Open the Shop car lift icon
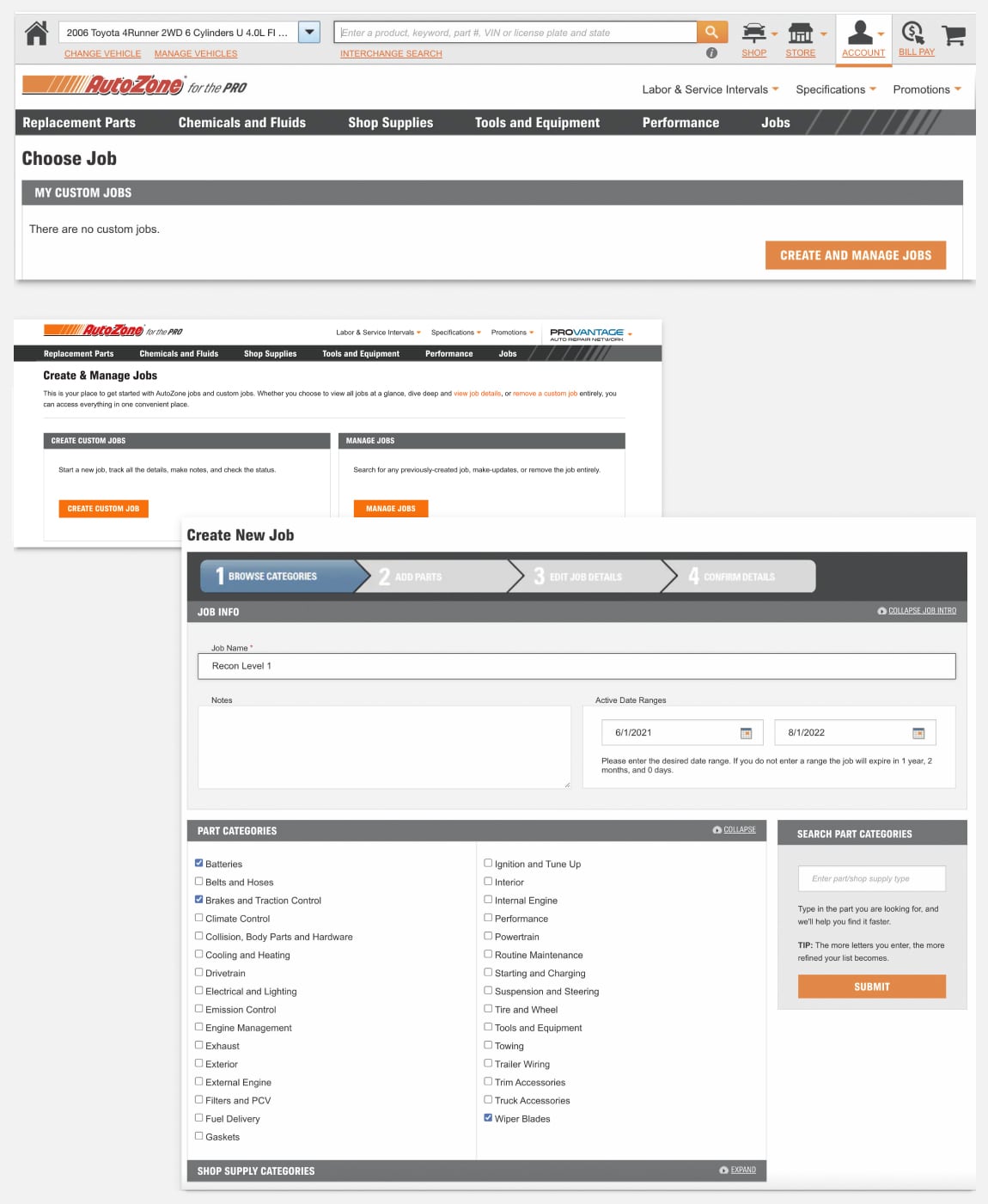 pyautogui.click(x=754, y=33)
